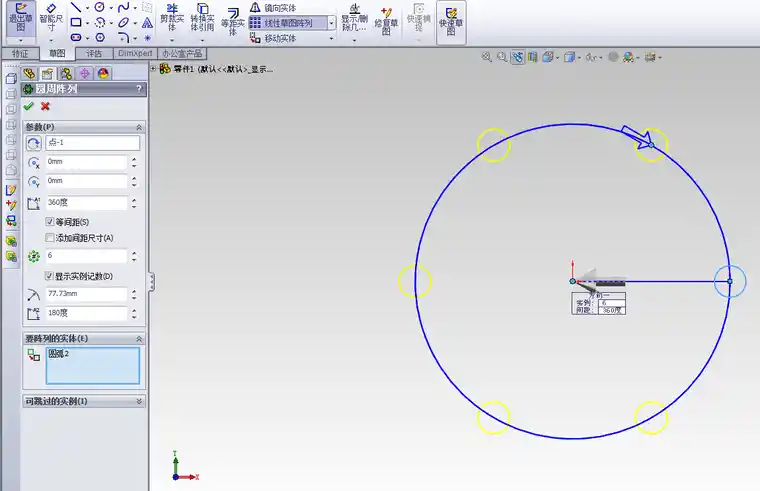Collapse the 要阵列的实体(E) section
This screenshot has height=491, width=760.
point(139,338)
